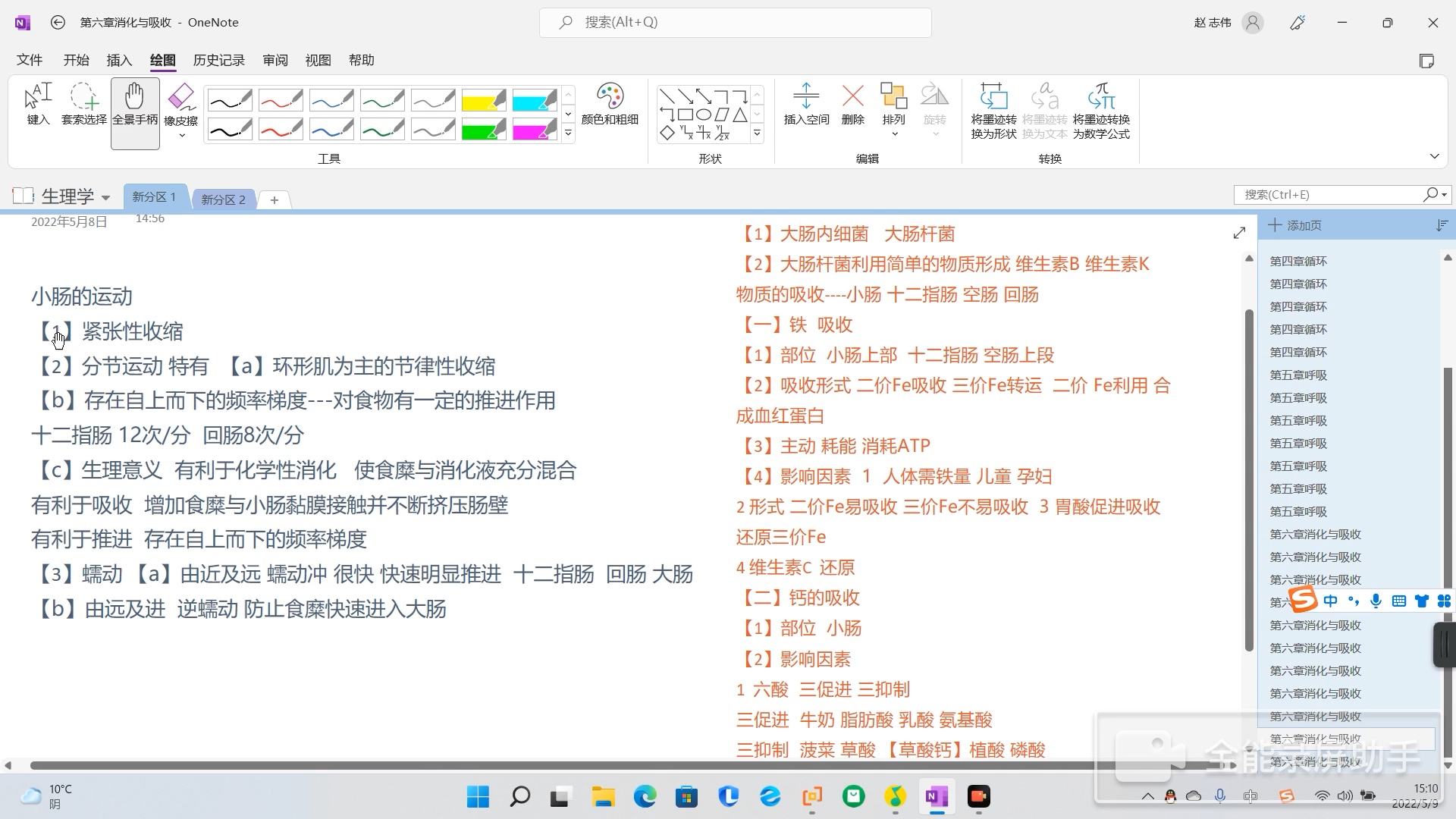Screen dimensions: 1456x819
Task: Click 添加页 to add a page
Action: [x=1295, y=225]
